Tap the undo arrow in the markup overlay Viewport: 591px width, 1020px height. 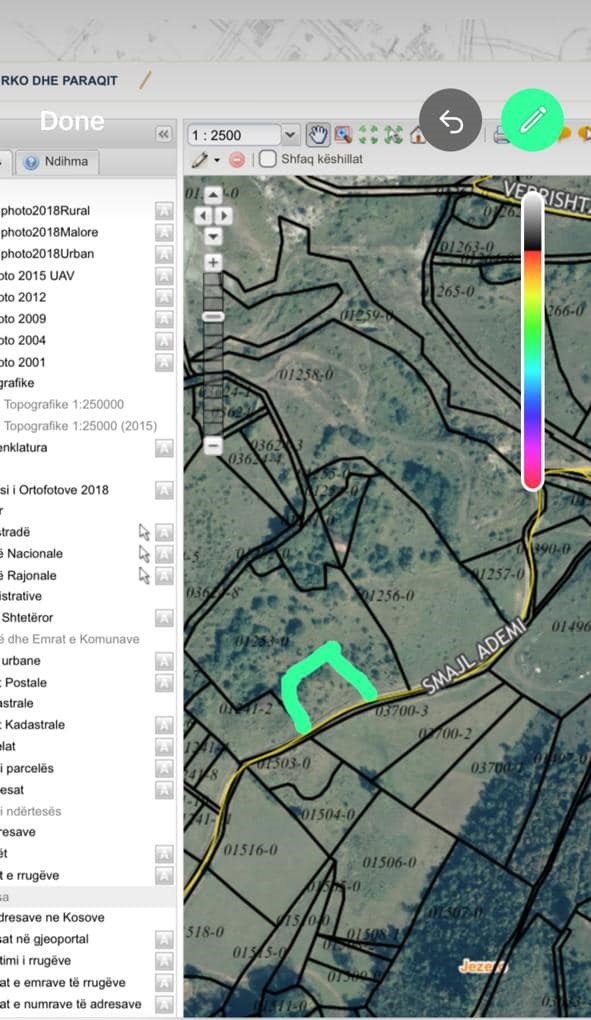point(451,120)
